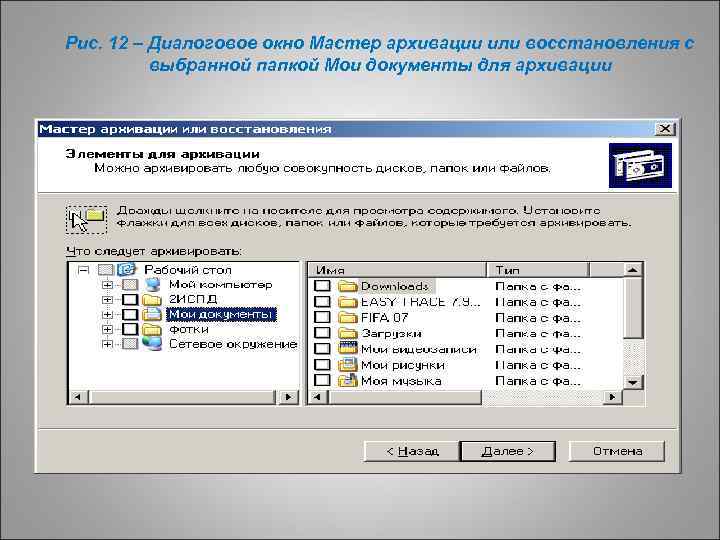Cancel the wizard with Отмена
This screenshot has height=540, width=720.
[x=617, y=451]
